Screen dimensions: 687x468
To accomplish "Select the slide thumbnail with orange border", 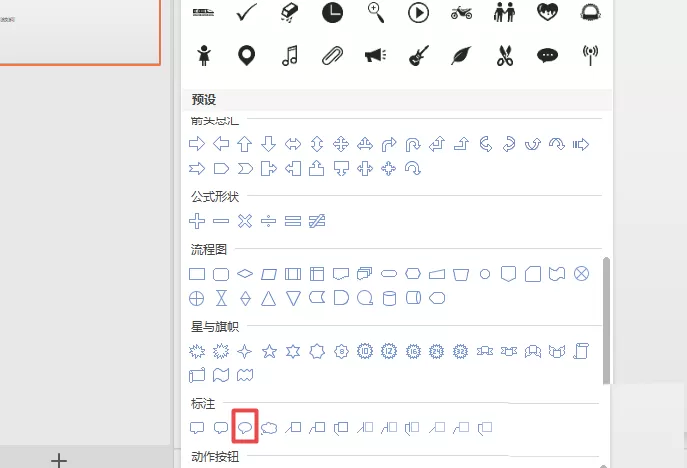I will coord(80,33).
